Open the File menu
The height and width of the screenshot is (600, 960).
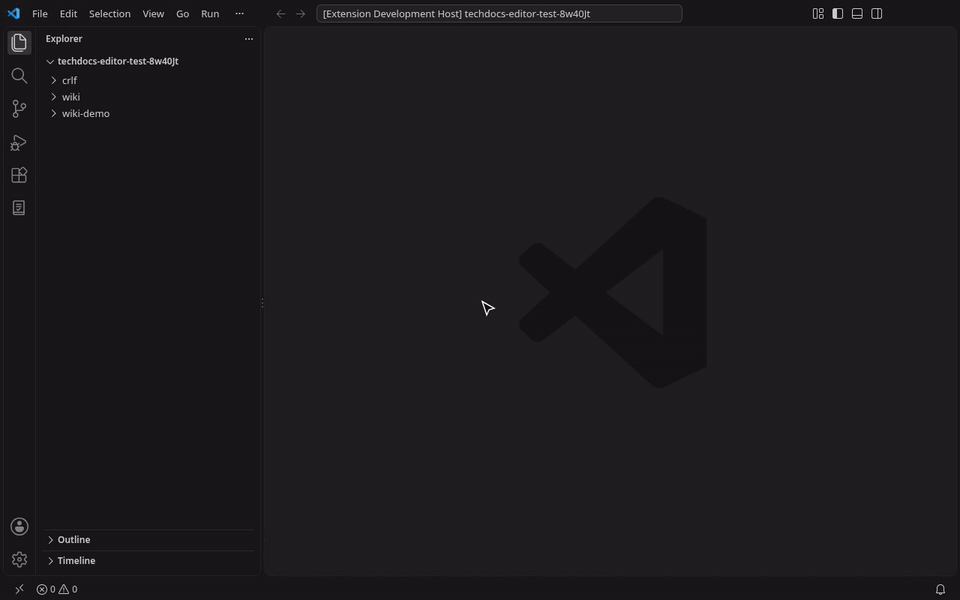40,13
